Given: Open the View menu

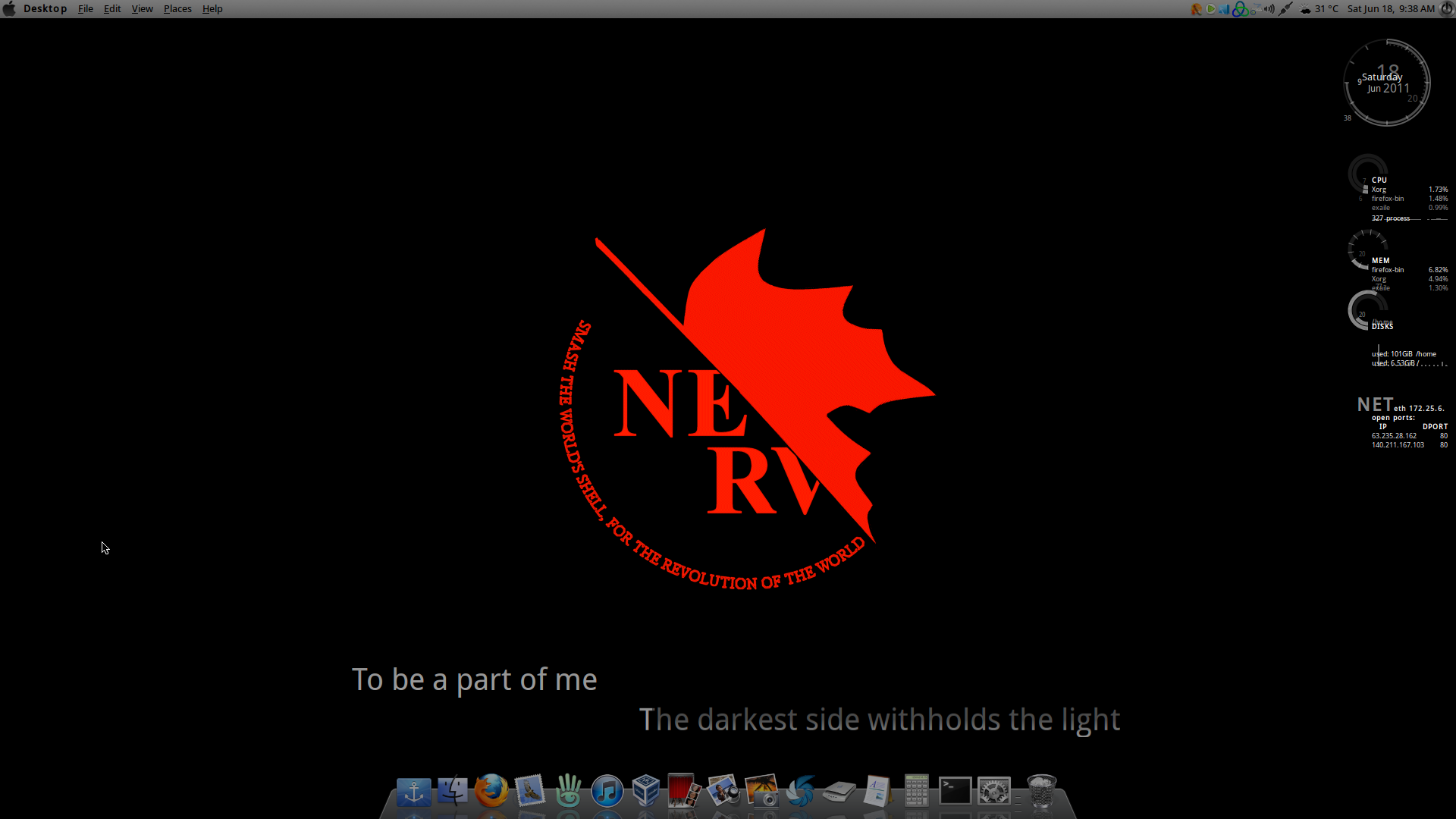Looking at the screenshot, I should tap(142, 9).
